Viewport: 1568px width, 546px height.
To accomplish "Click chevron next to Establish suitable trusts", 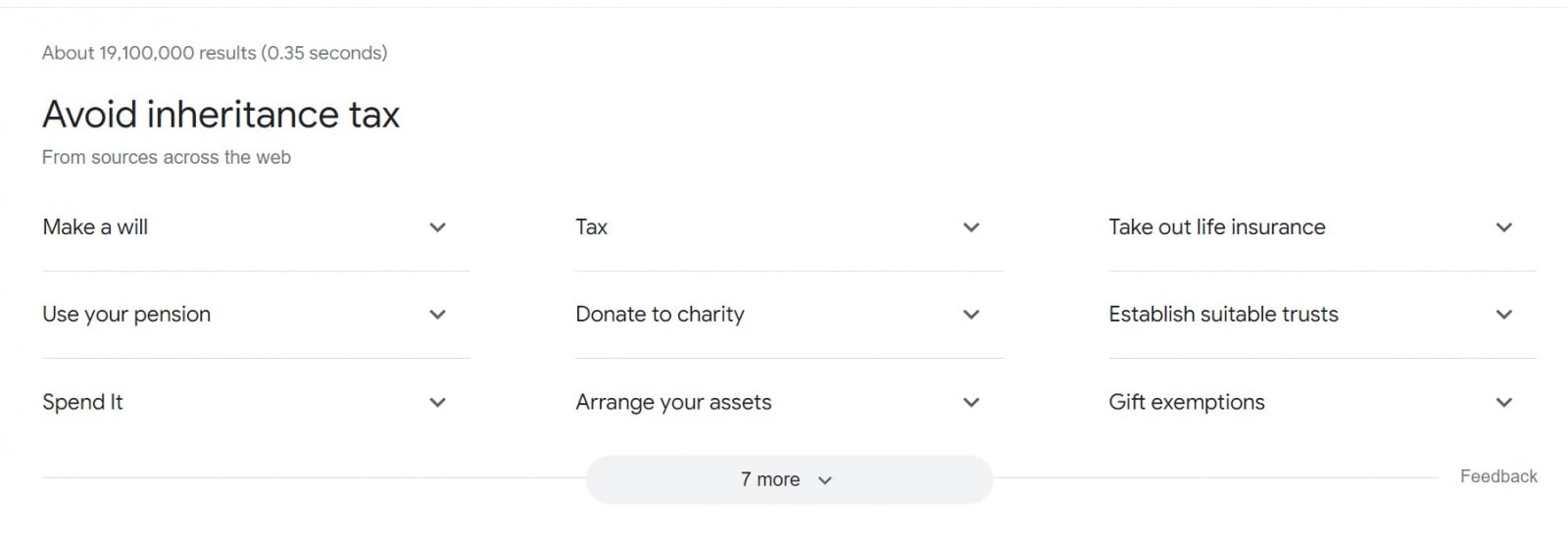I will point(1504,315).
